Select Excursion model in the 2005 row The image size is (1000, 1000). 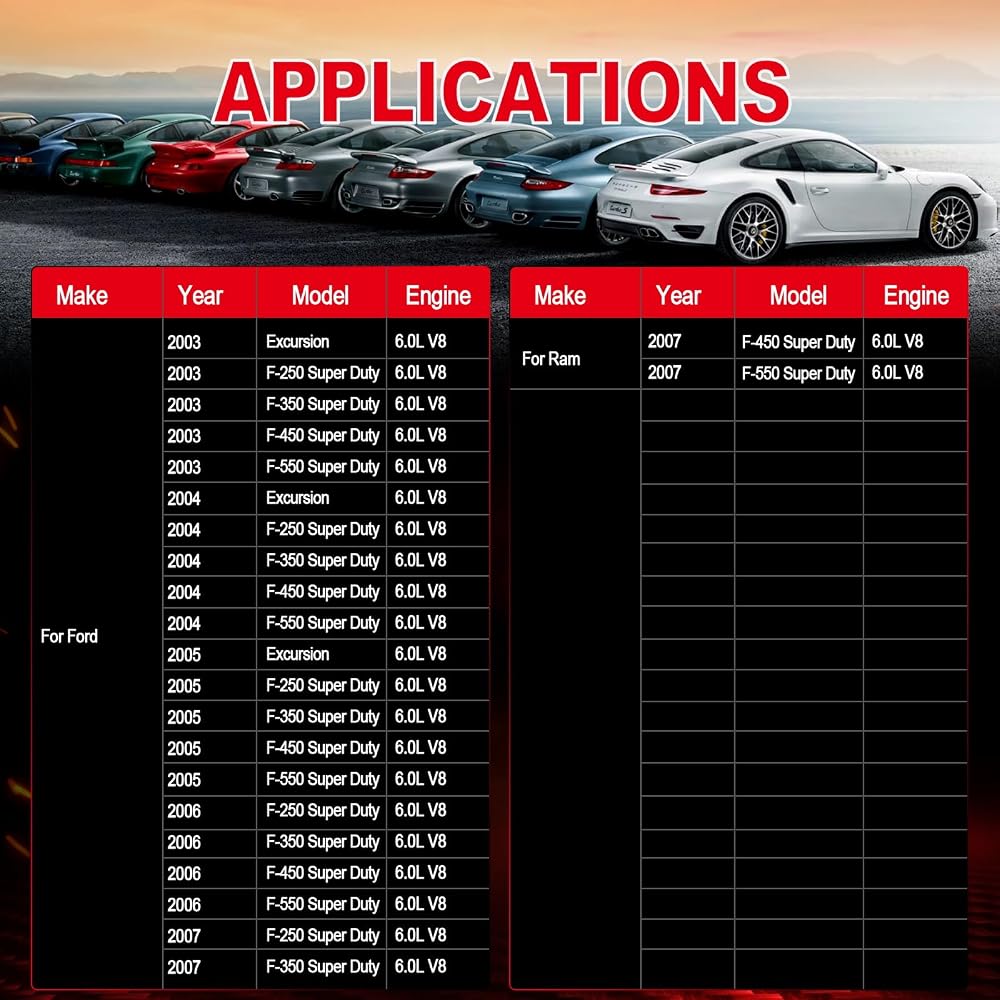pyautogui.click(x=297, y=654)
